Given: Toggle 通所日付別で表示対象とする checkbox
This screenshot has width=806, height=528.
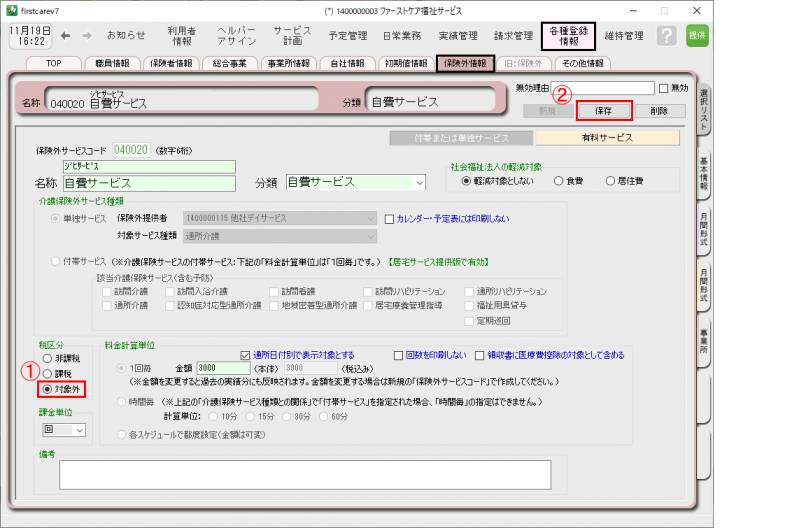Looking at the screenshot, I should coord(246,354).
